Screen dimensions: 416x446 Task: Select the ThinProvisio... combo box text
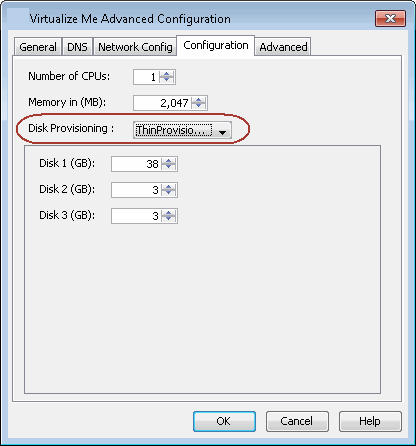pyautogui.click(x=173, y=130)
